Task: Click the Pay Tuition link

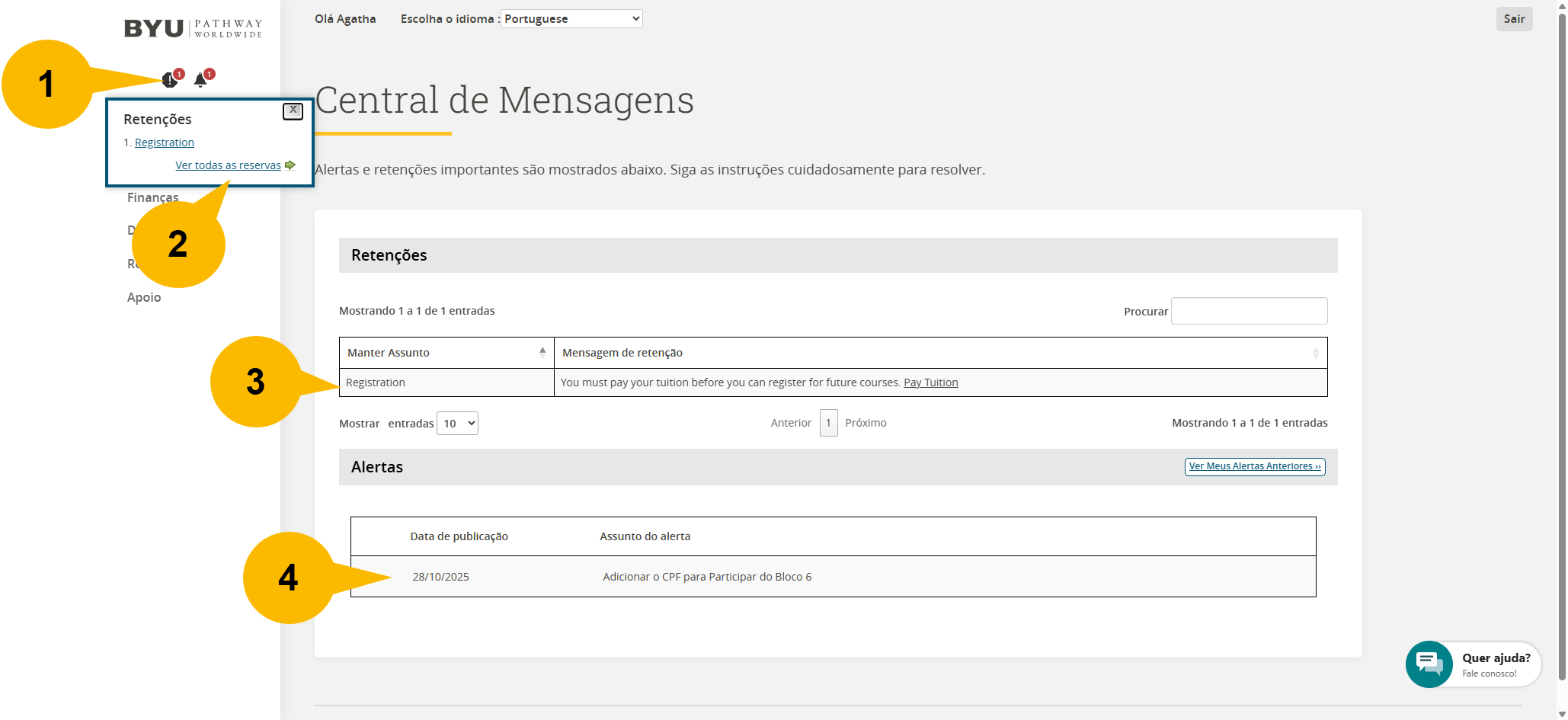Action: (x=931, y=382)
